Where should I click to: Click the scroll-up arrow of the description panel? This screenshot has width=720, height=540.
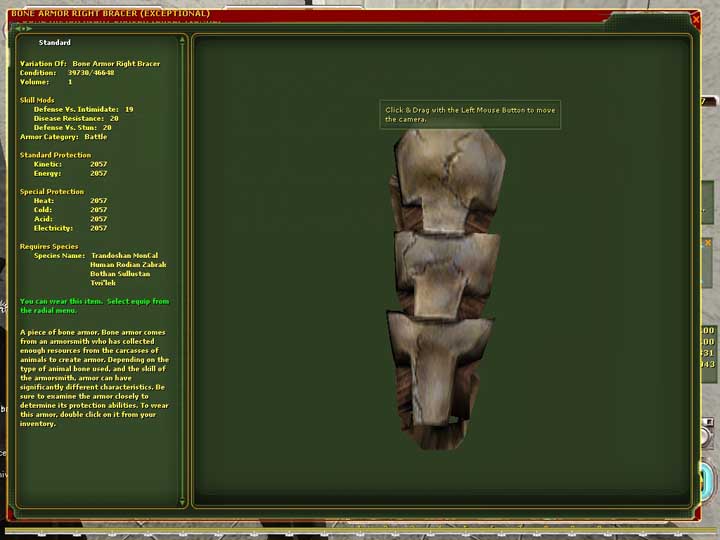click(x=182, y=40)
